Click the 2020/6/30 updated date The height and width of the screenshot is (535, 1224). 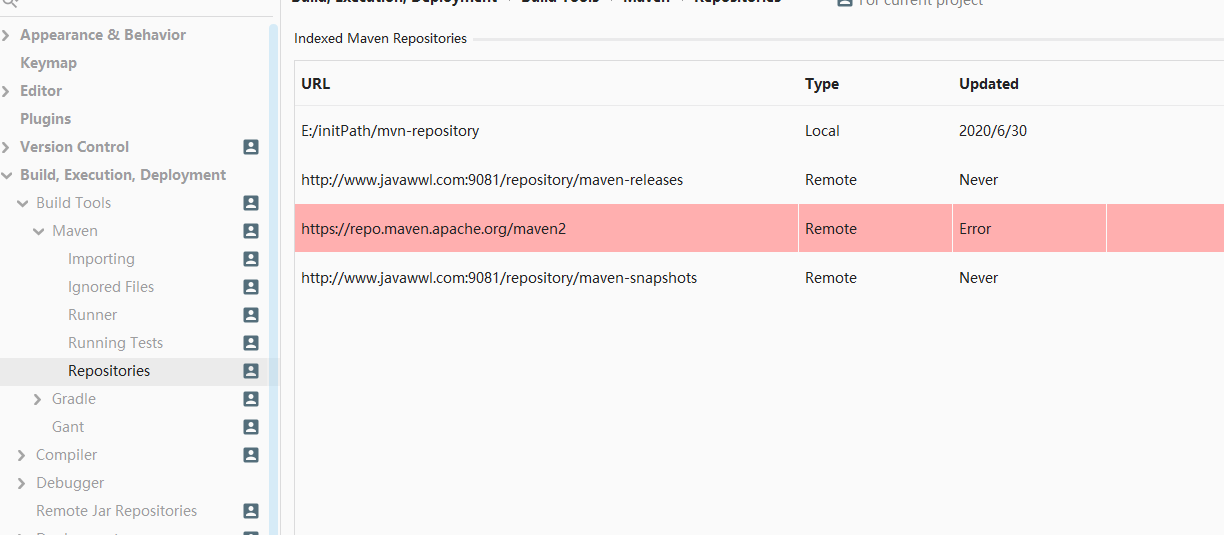coord(993,131)
